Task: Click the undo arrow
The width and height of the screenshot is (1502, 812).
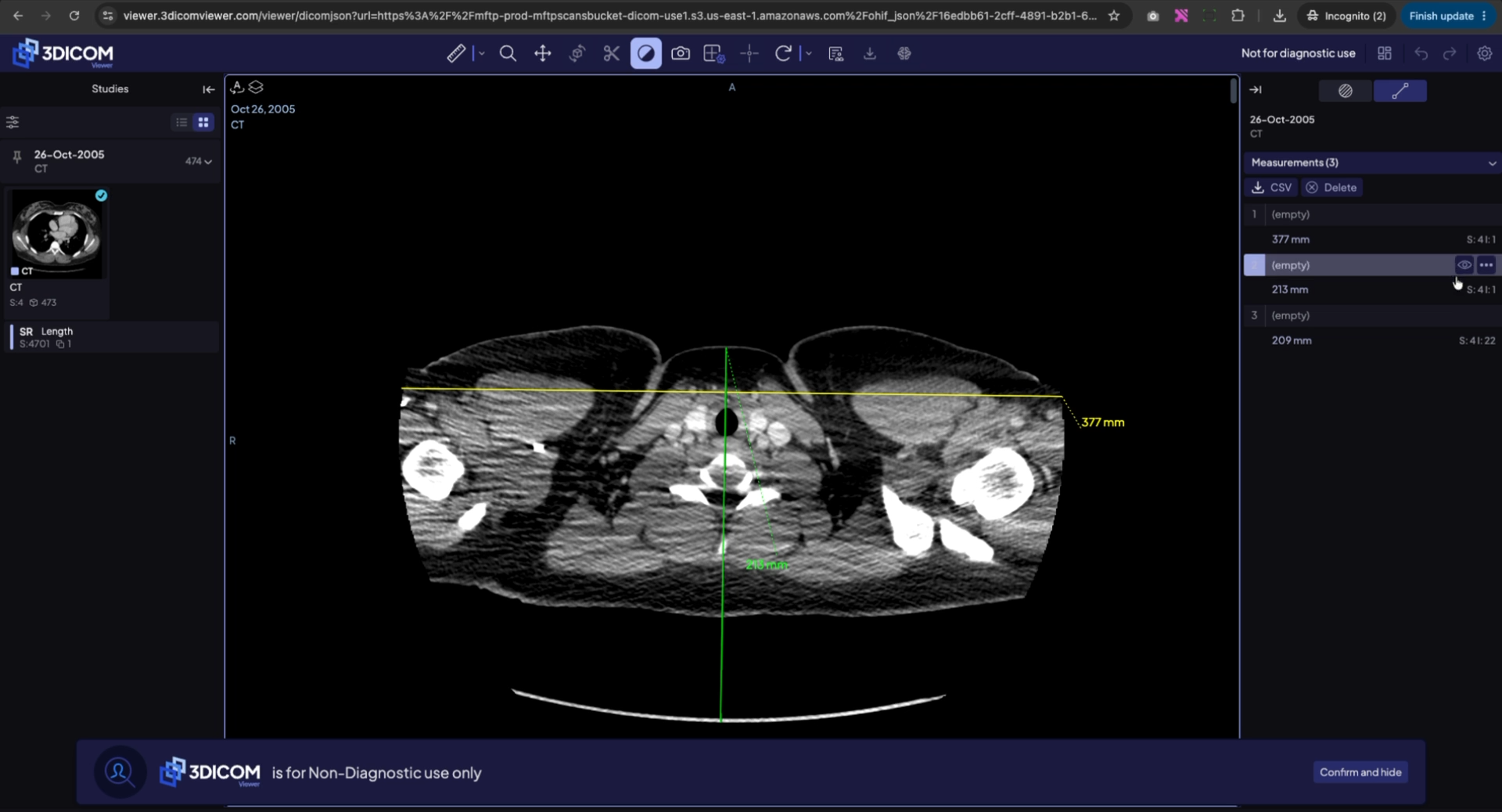Action: point(1421,53)
